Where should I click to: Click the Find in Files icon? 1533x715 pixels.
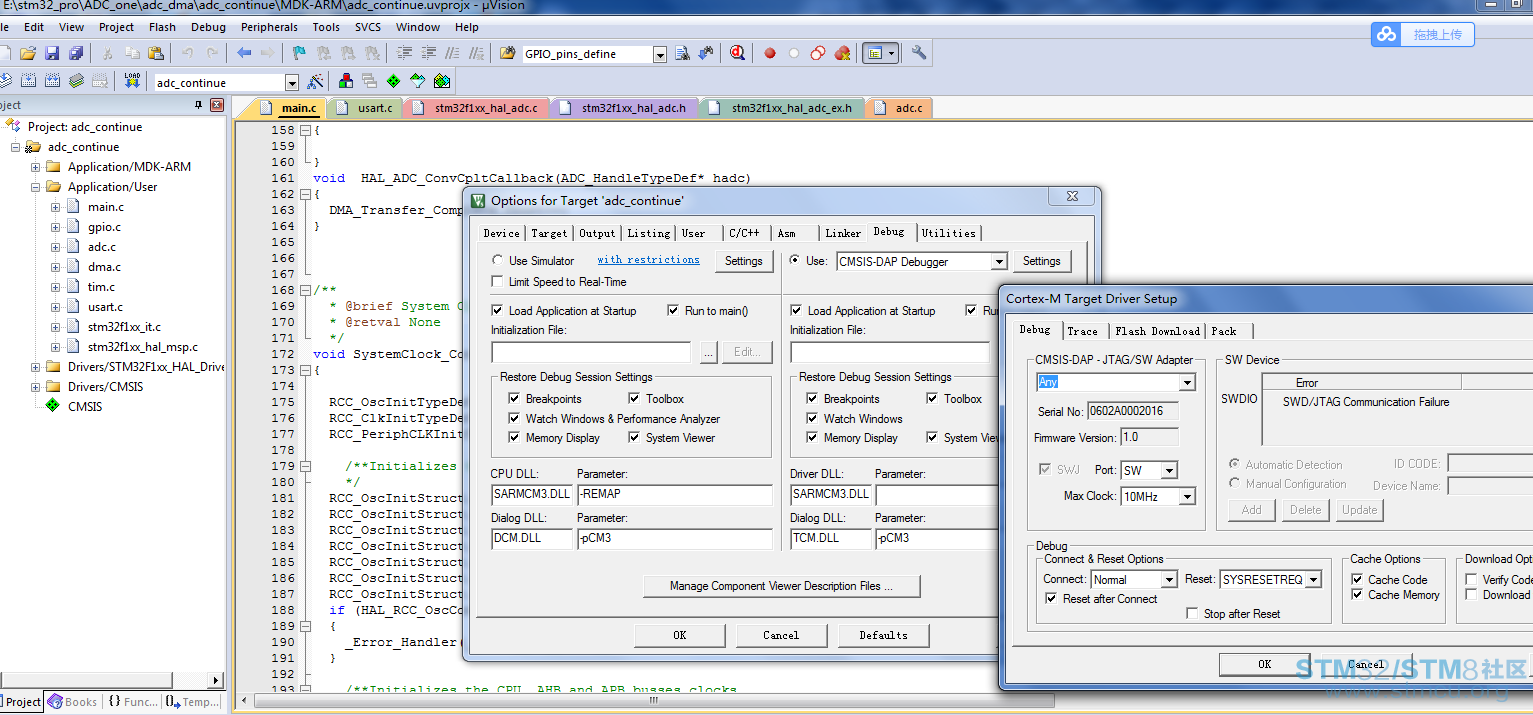(x=507, y=53)
